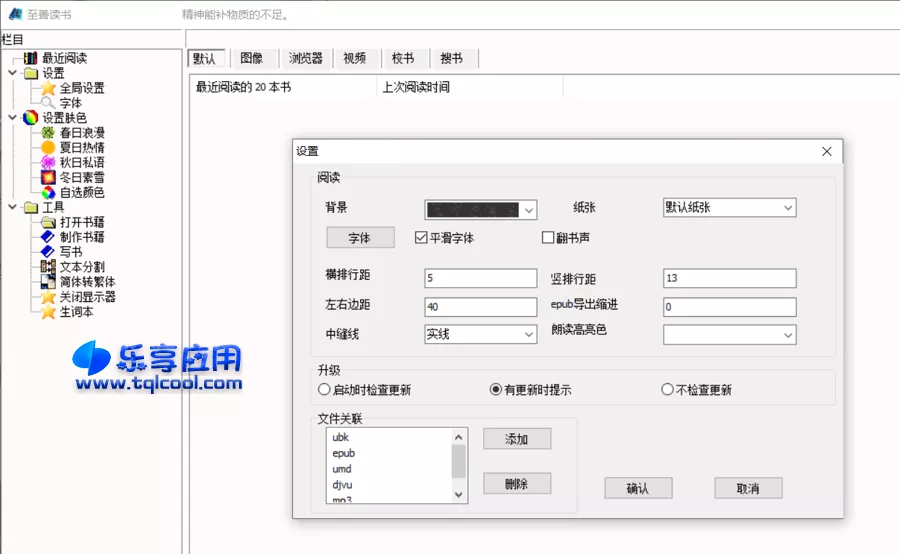
Task: Enable the 翻书声 checkbox
Action: click(548, 237)
